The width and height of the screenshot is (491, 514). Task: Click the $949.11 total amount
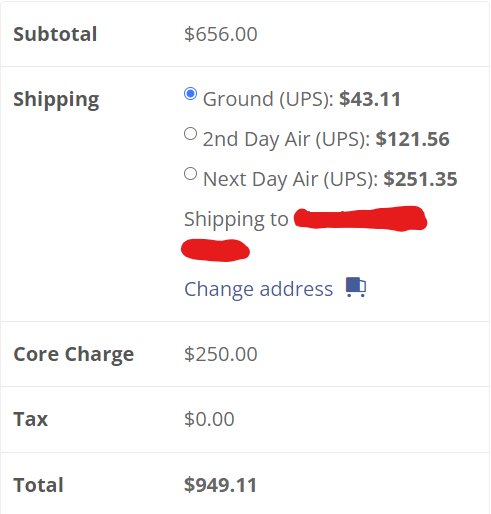[x=220, y=485]
